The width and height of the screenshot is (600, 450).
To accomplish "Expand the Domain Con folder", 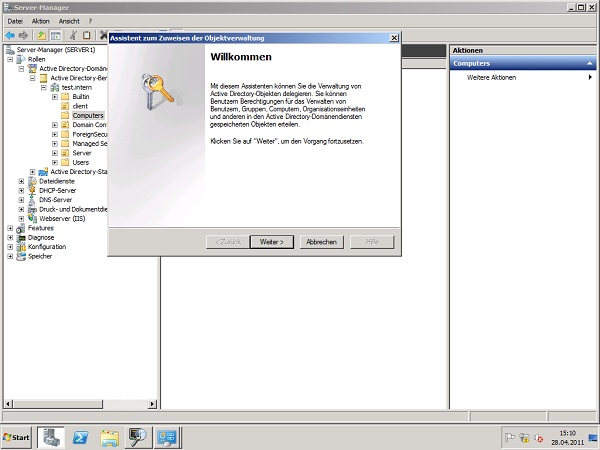I will (55, 125).
